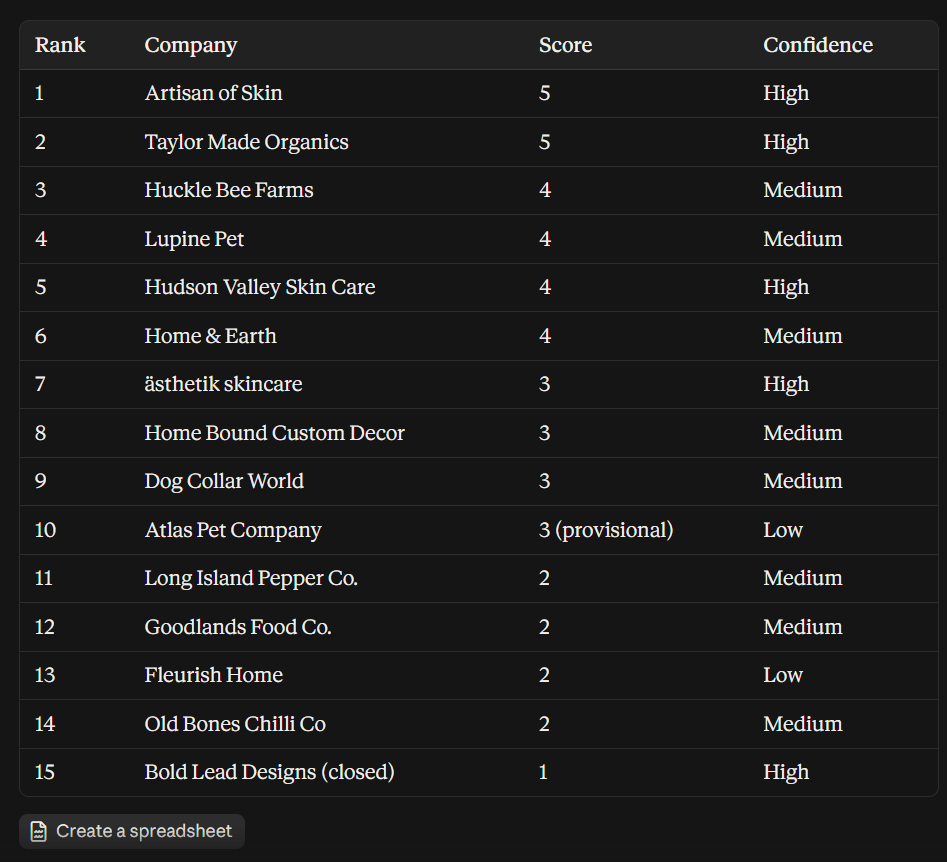Click Medium confidence for Dog Collar World

coord(803,481)
